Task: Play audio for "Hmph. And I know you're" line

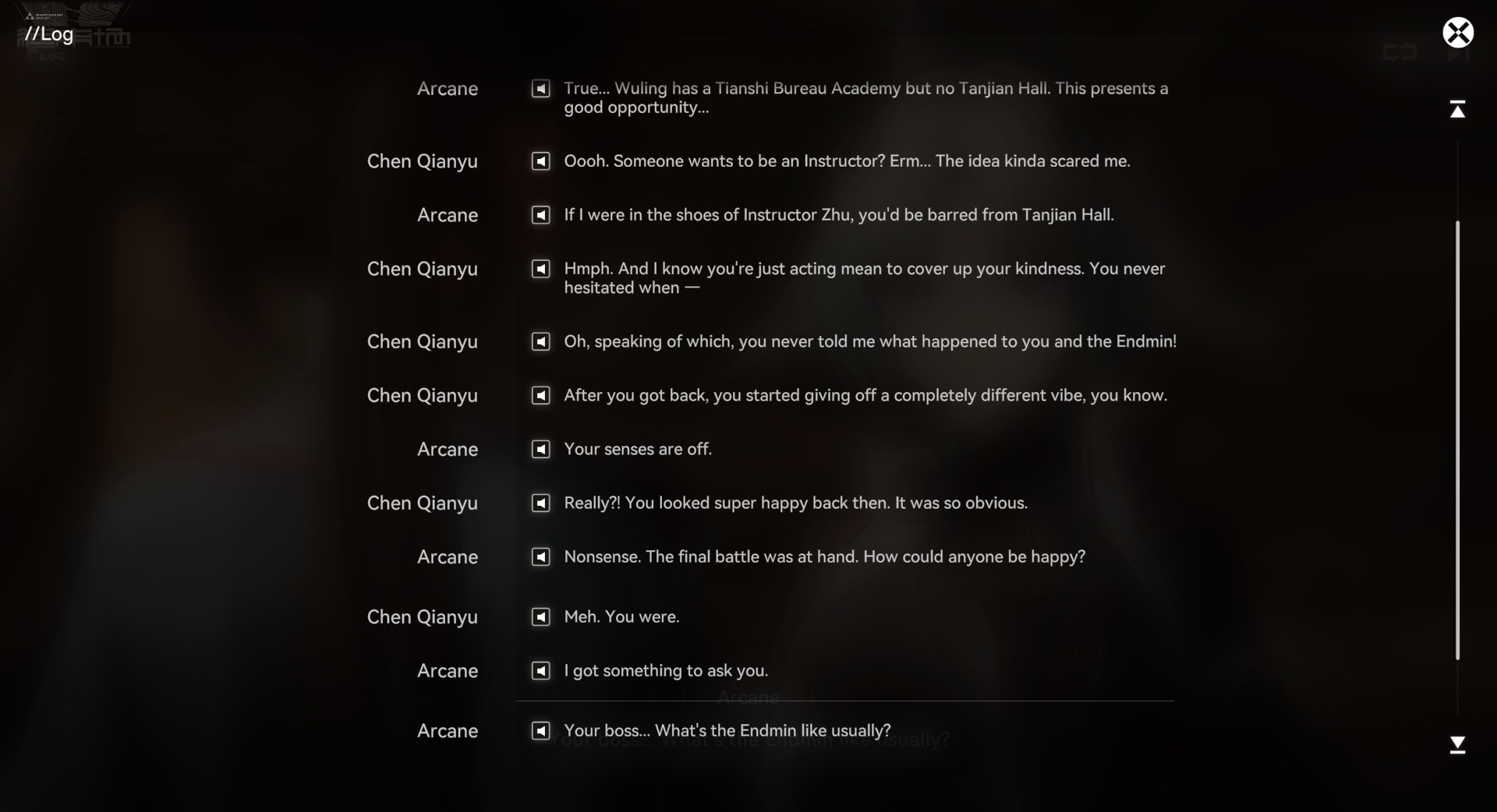Action: click(x=540, y=269)
